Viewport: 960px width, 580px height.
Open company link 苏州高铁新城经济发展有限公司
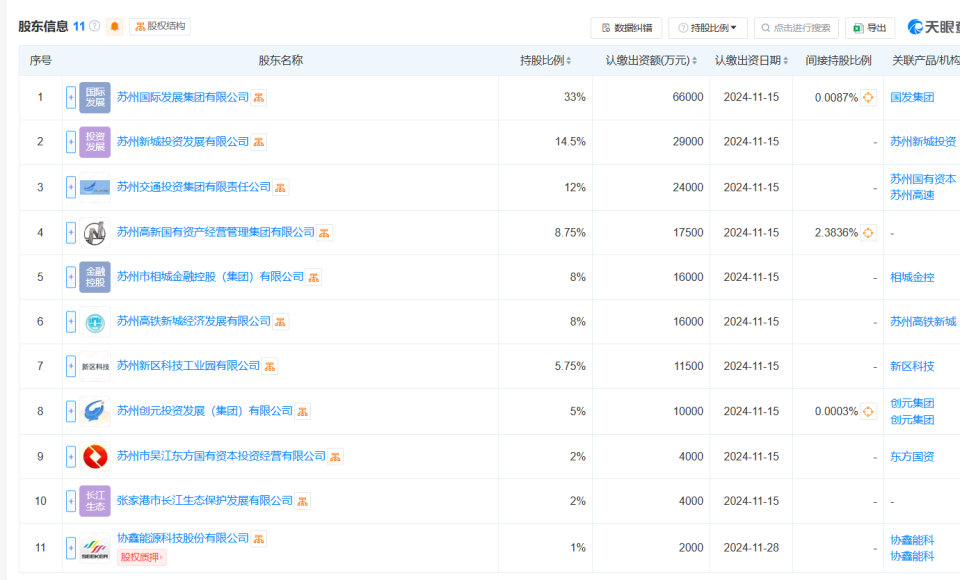pyautogui.click(x=193, y=322)
